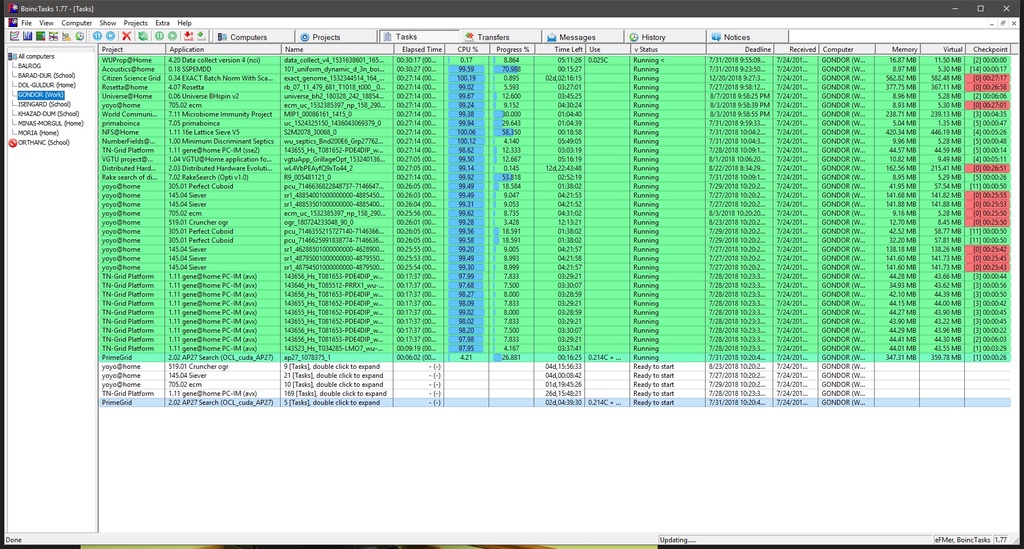Select the '169 [Tasks]' TN-Grid Platform row
The image size is (1024, 549).
pyautogui.click(x=554, y=394)
